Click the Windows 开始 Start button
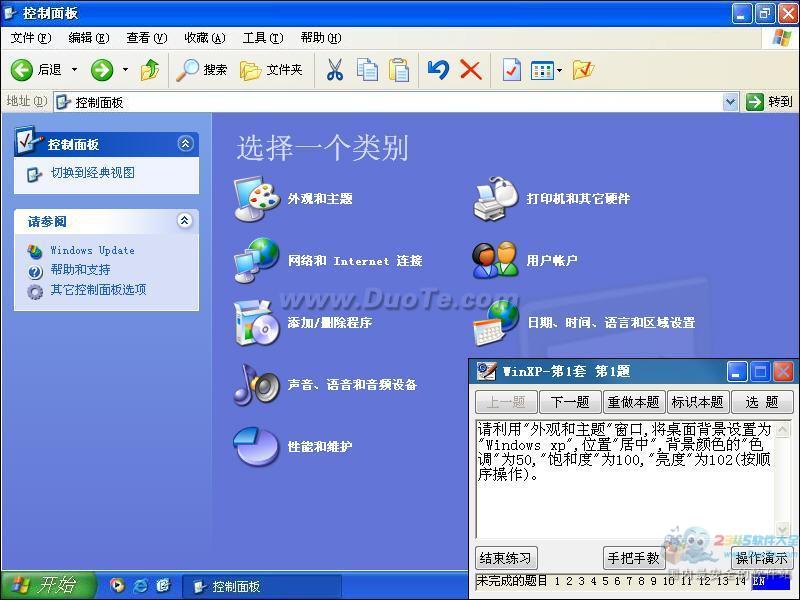 (x=47, y=586)
